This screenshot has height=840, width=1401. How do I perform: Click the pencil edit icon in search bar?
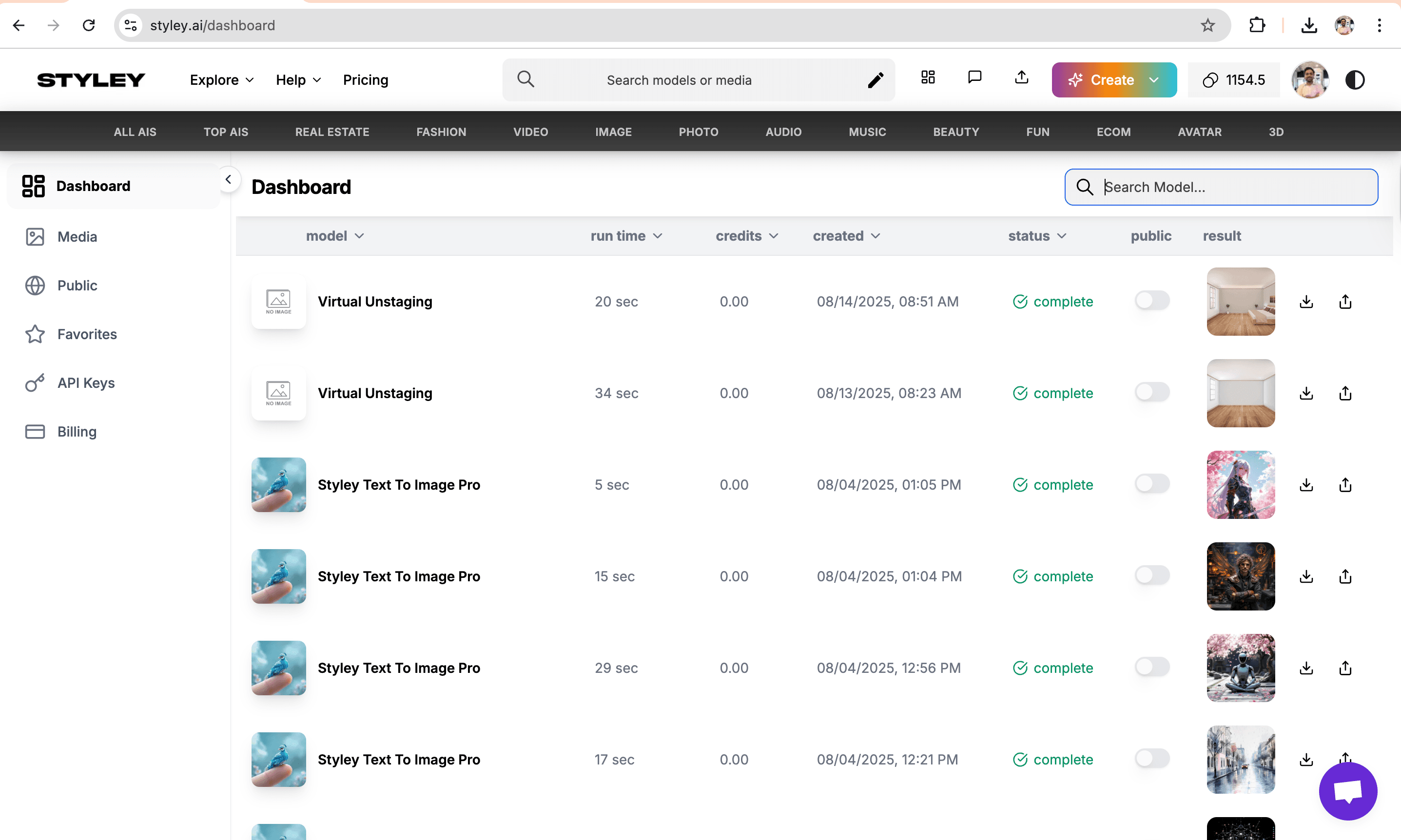pos(875,80)
